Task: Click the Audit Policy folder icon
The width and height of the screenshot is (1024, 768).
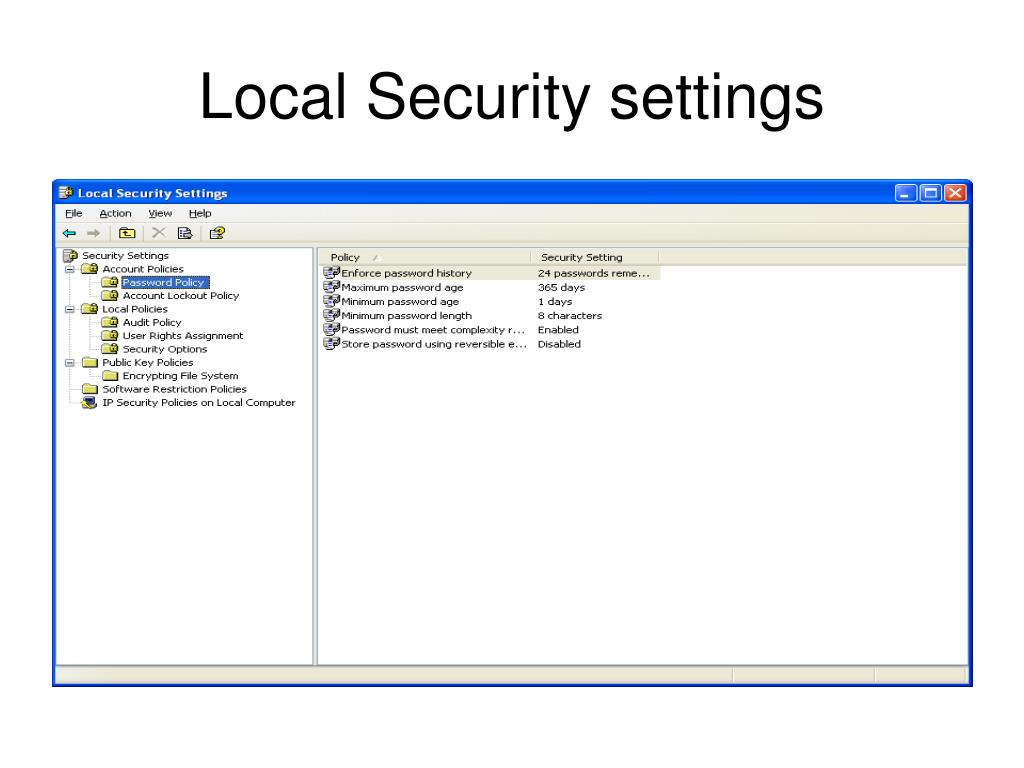Action: 110,322
